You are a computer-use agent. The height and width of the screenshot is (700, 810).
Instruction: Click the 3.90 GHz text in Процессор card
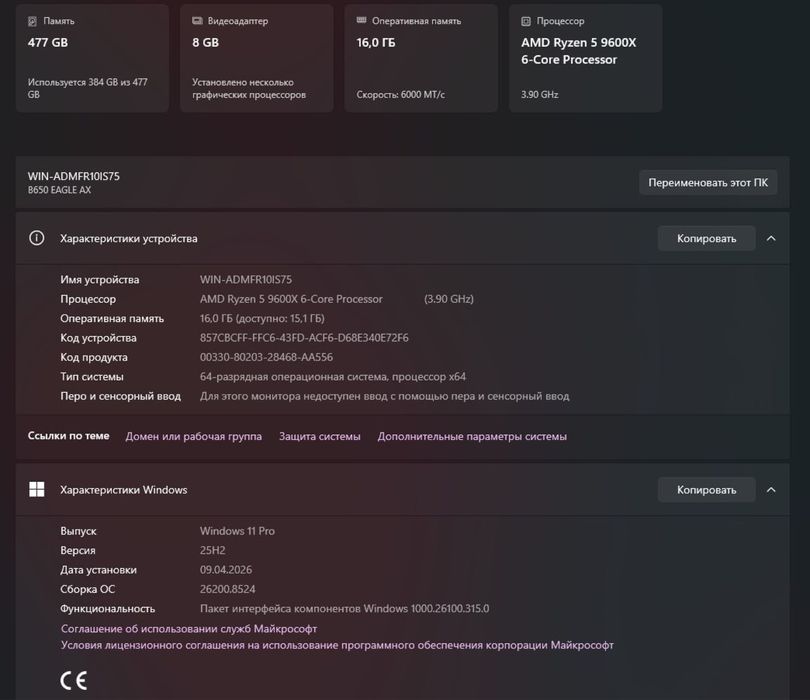point(539,95)
